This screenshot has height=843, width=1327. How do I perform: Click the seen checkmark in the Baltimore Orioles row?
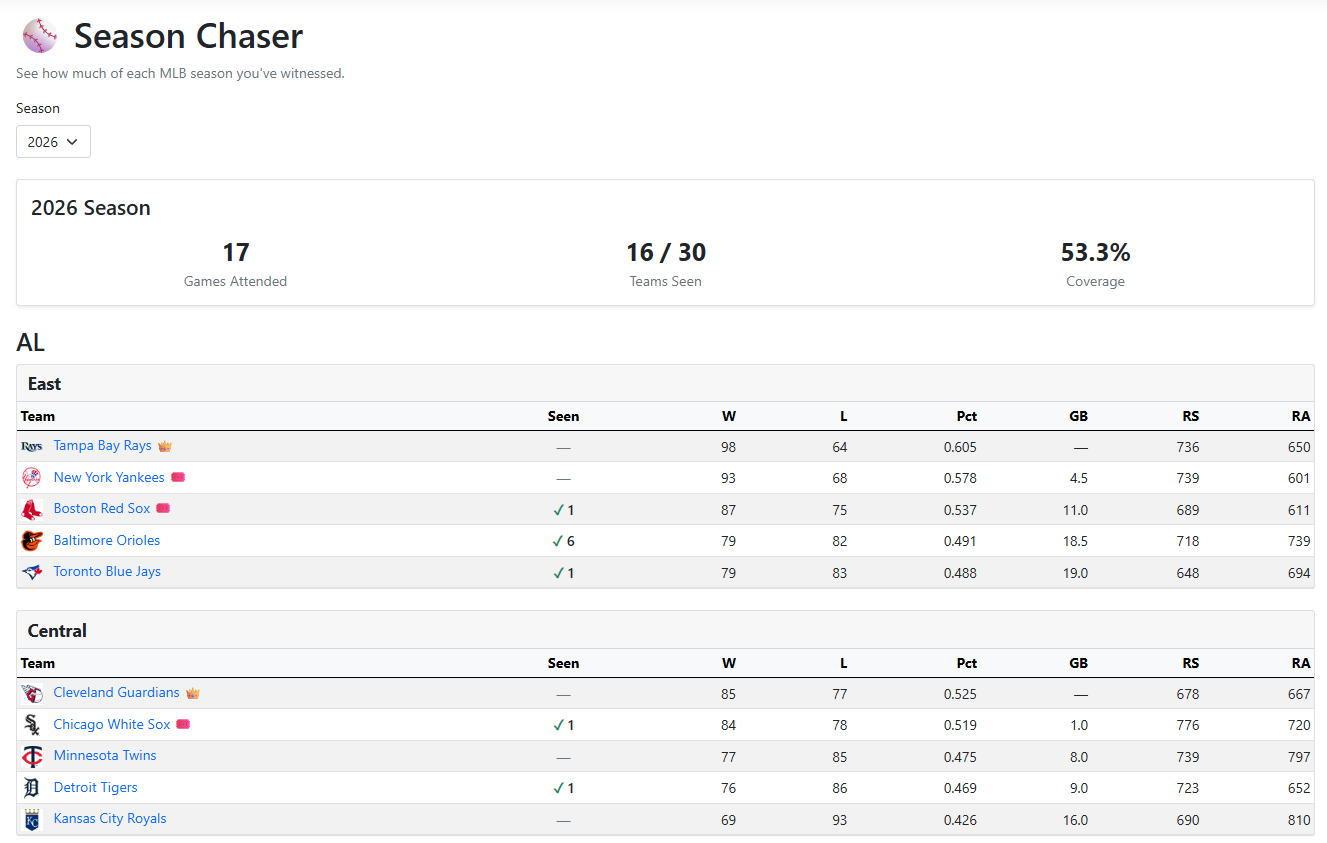point(558,542)
